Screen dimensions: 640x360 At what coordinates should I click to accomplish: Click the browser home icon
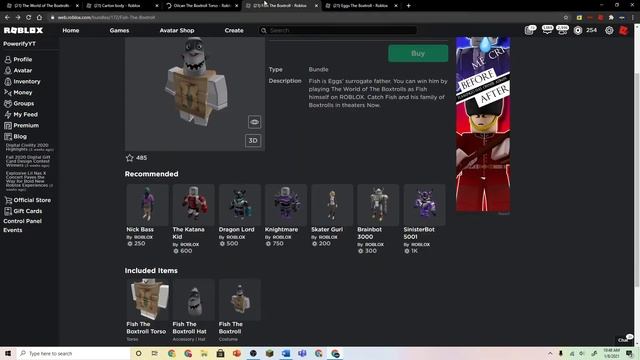point(39,18)
